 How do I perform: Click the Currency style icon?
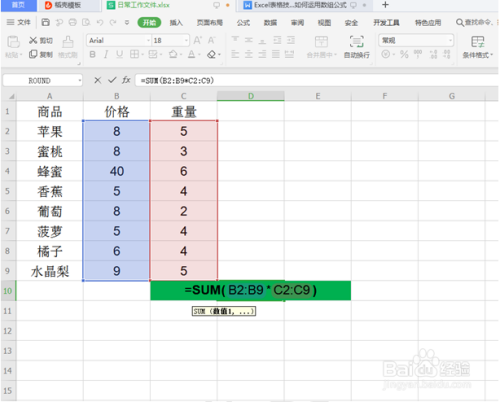[x=385, y=54]
